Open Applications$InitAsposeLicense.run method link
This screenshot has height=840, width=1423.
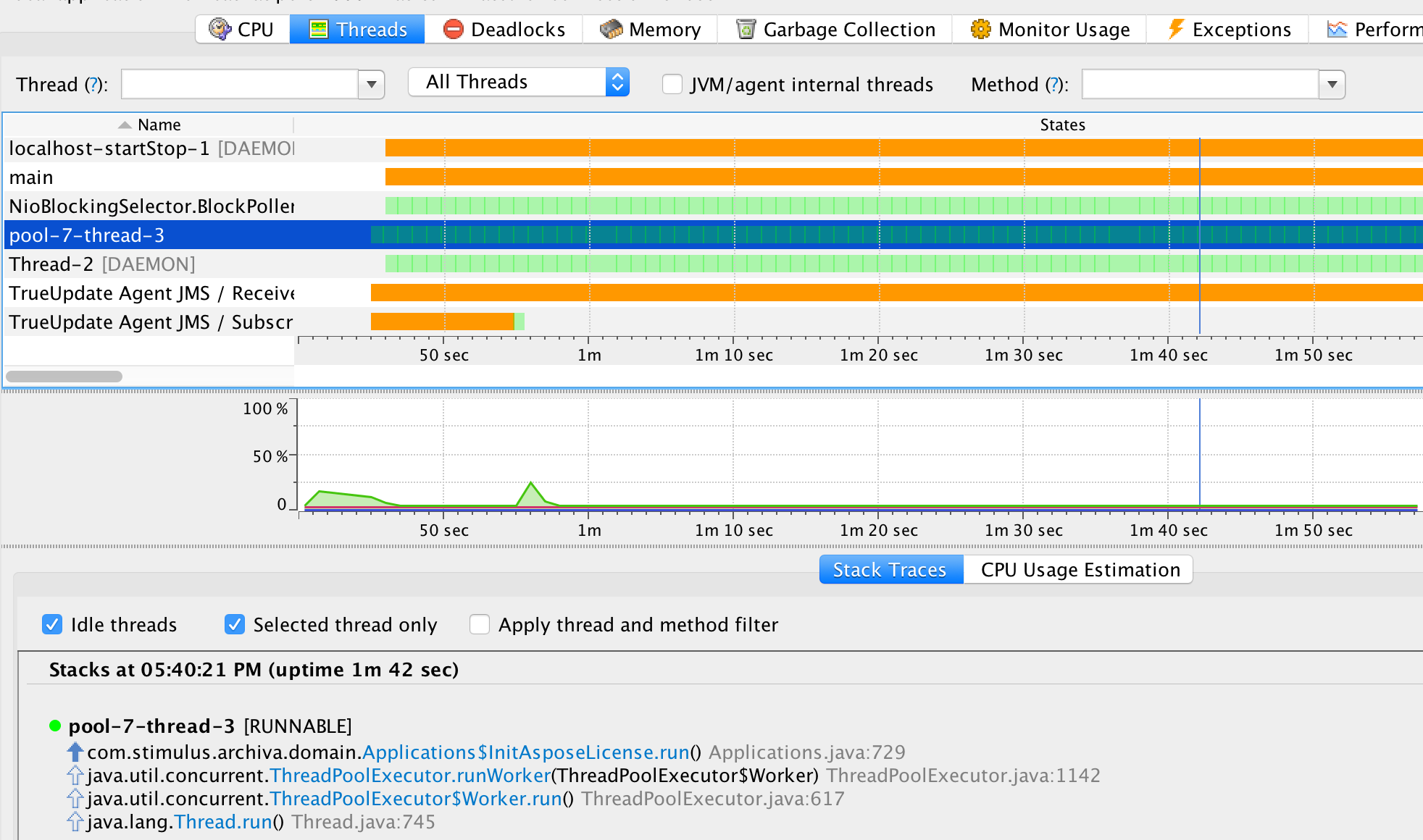click(x=525, y=752)
